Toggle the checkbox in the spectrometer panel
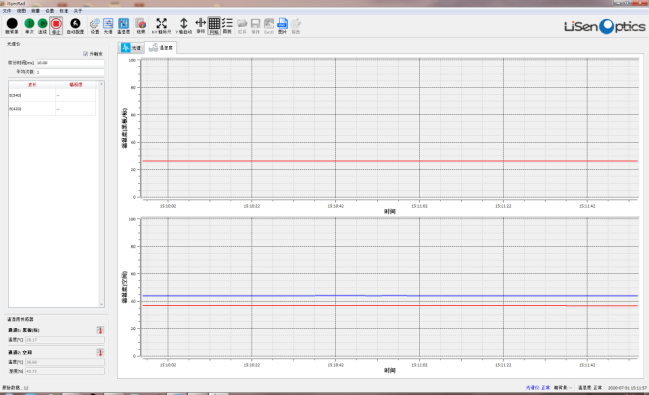Viewport: 649px width, 395px height. point(86,54)
